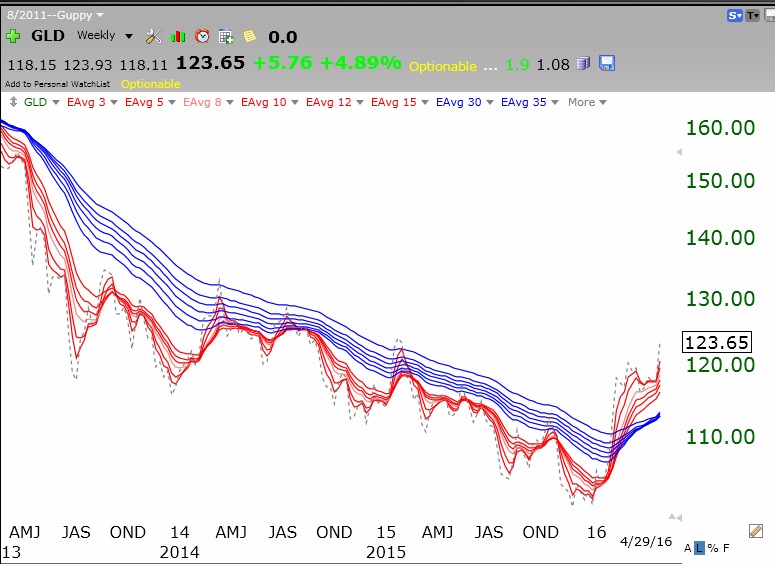Open the alarm clock alert icon
The width and height of the screenshot is (775, 564).
202,36
